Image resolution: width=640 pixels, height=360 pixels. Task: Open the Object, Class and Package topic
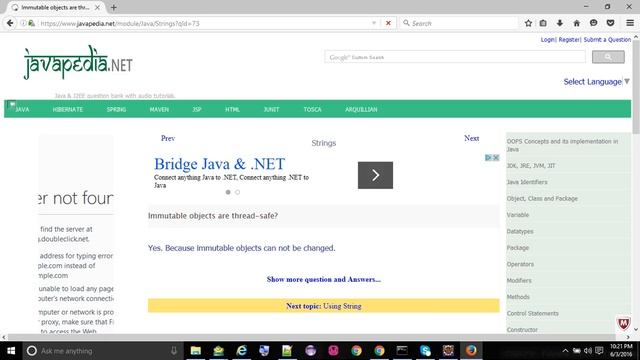542,198
